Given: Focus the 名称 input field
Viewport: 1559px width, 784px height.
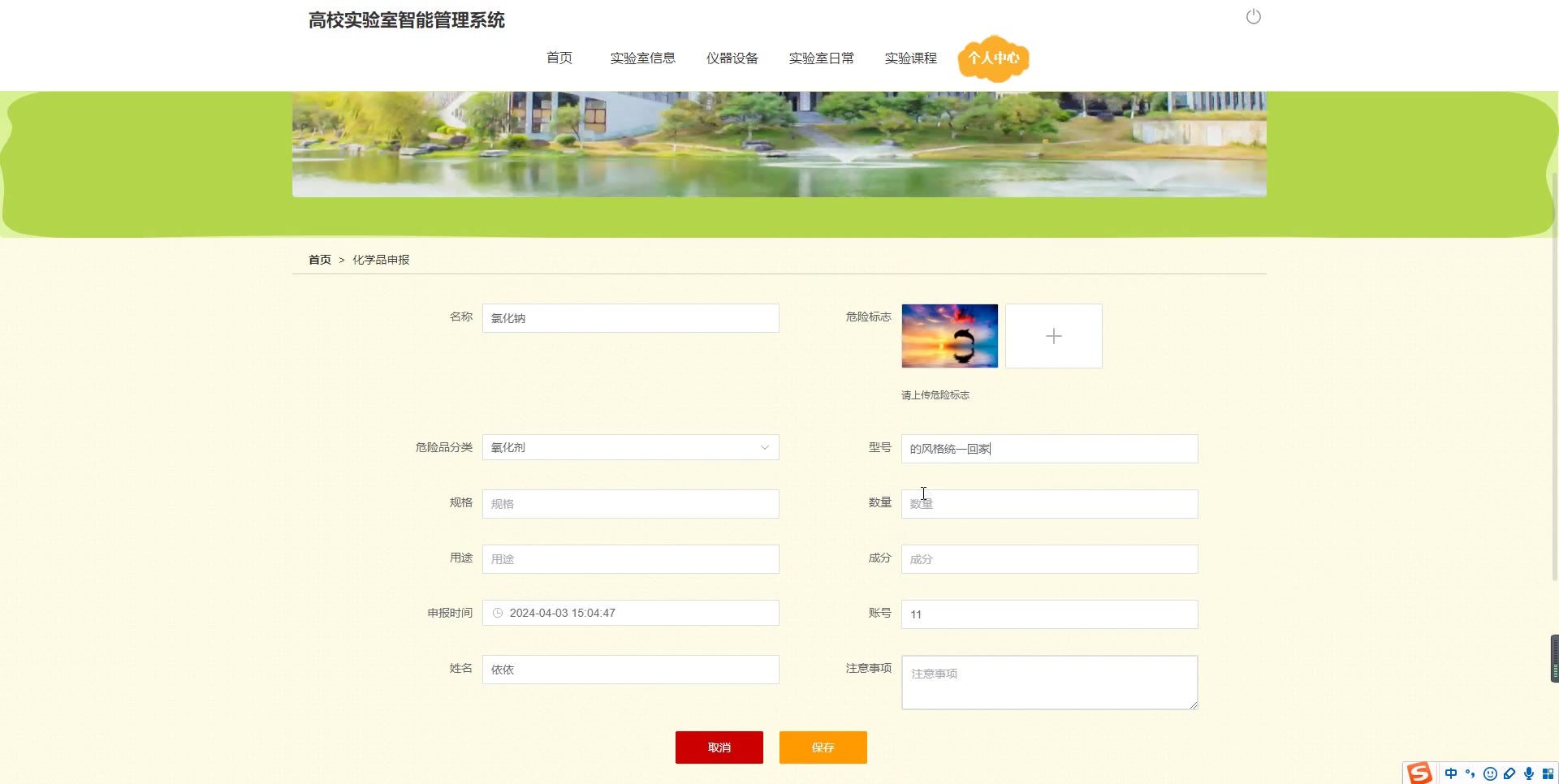Looking at the screenshot, I should pyautogui.click(x=631, y=318).
